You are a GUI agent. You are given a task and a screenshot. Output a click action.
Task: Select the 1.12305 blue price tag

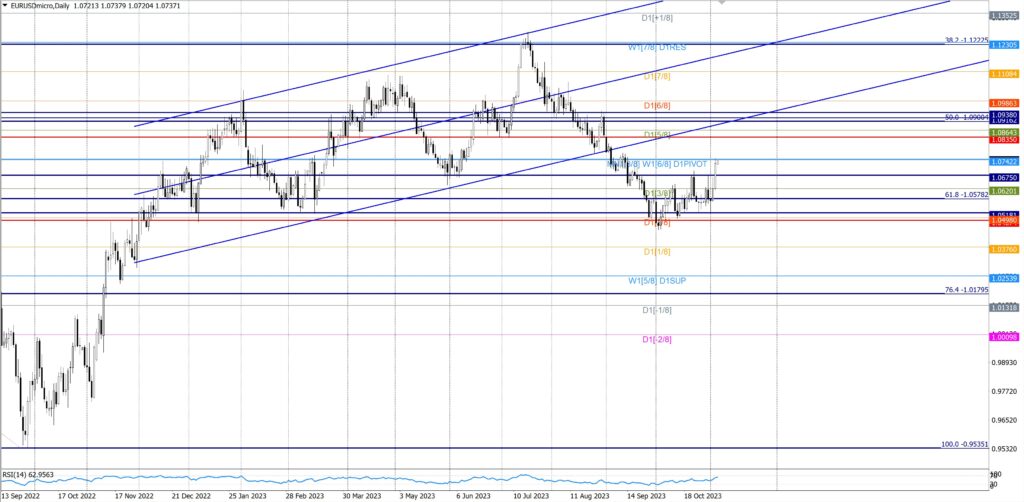tap(1003, 46)
